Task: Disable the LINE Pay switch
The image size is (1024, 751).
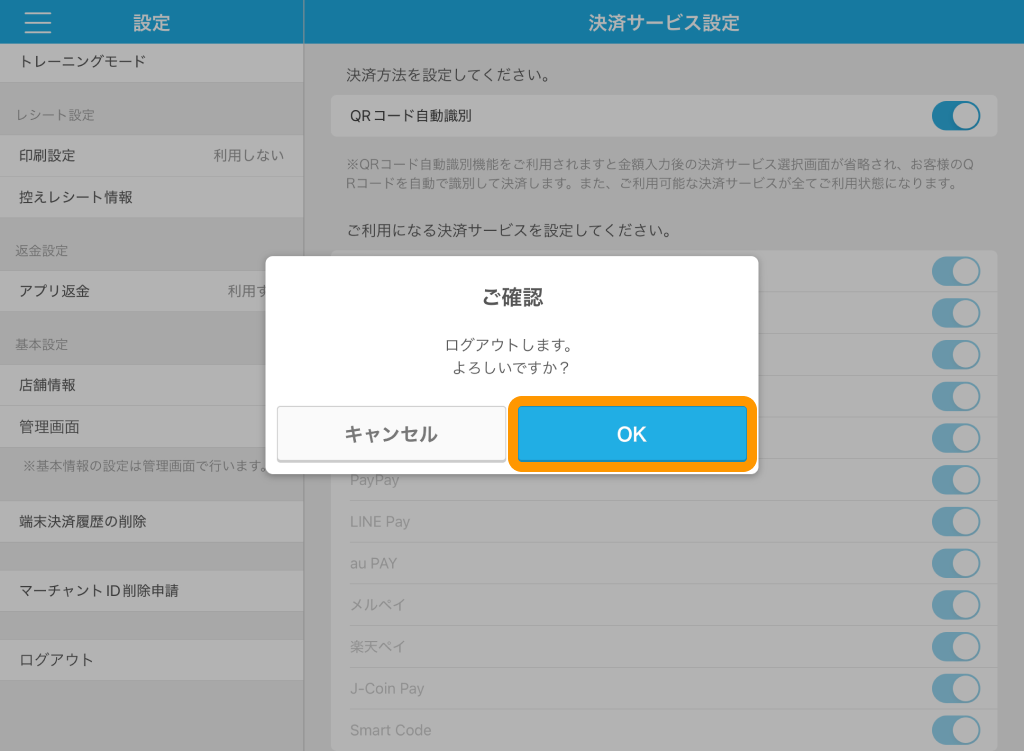Action: pyautogui.click(x=955, y=522)
